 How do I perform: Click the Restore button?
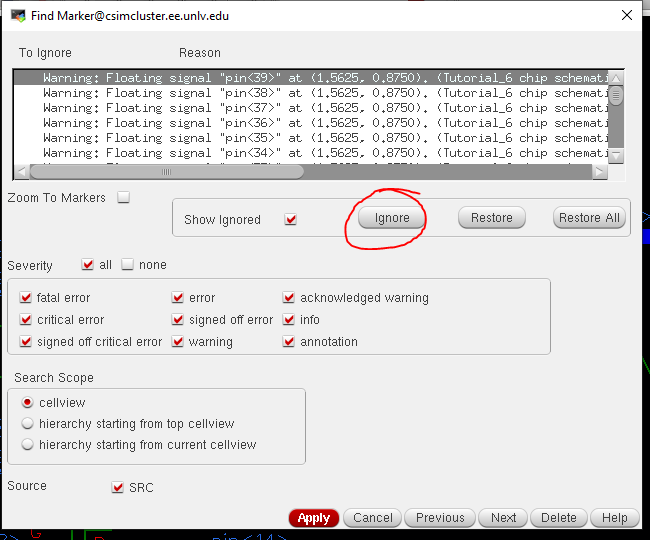click(x=492, y=218)
